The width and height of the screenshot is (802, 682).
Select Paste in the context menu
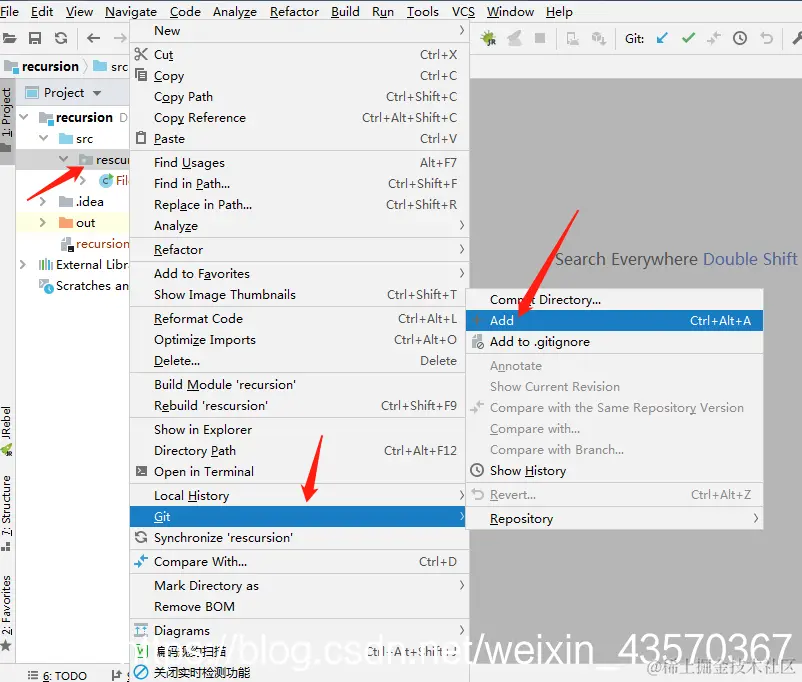coord(299,139)
